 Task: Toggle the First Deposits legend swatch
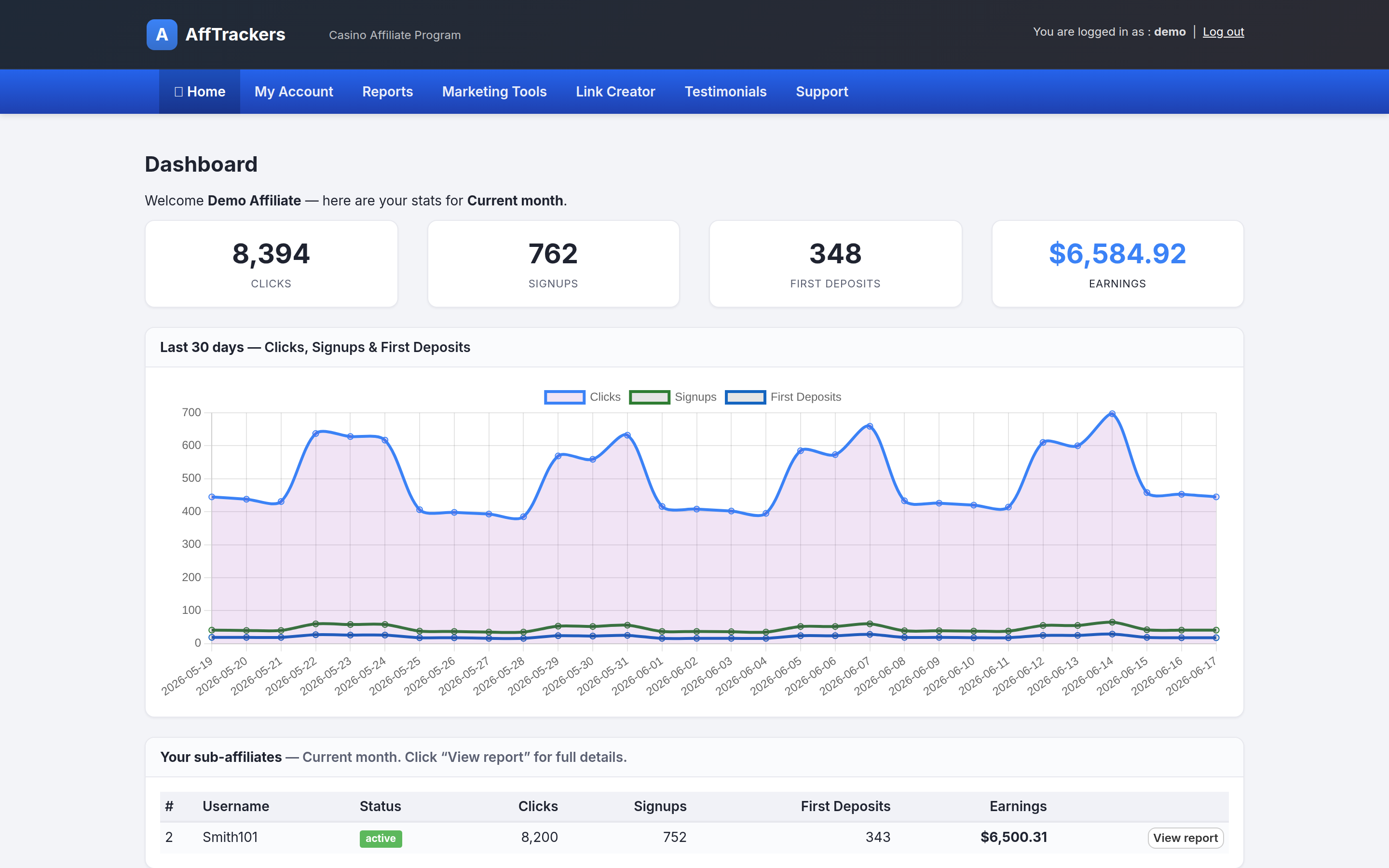pos(745,397)
